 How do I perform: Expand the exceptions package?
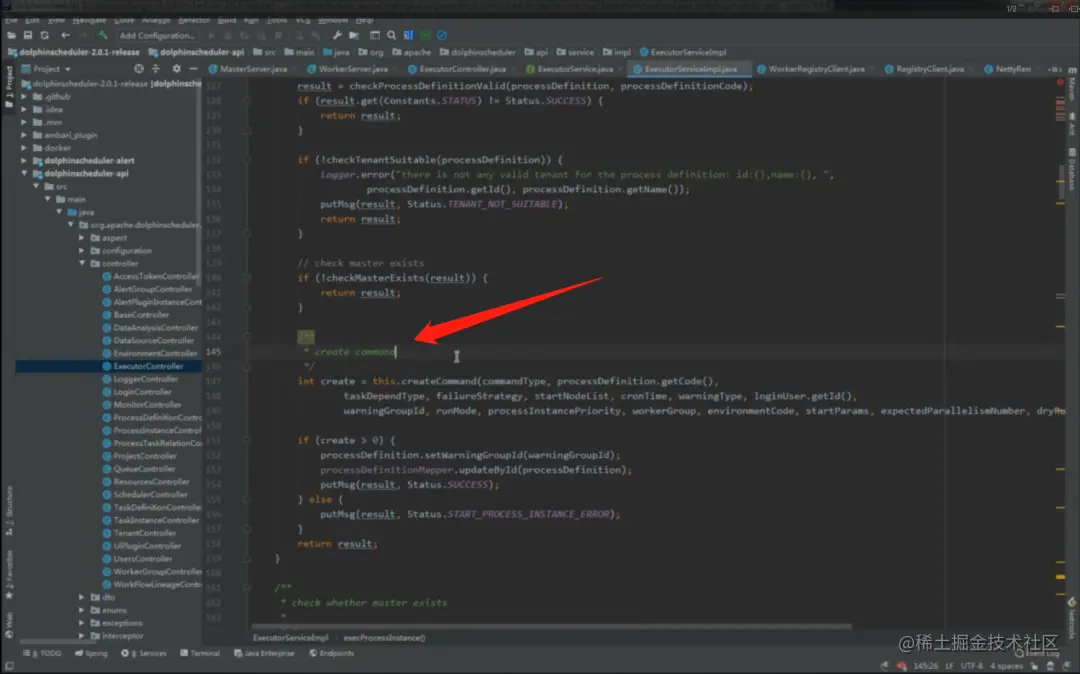click(x=82, y=623)
